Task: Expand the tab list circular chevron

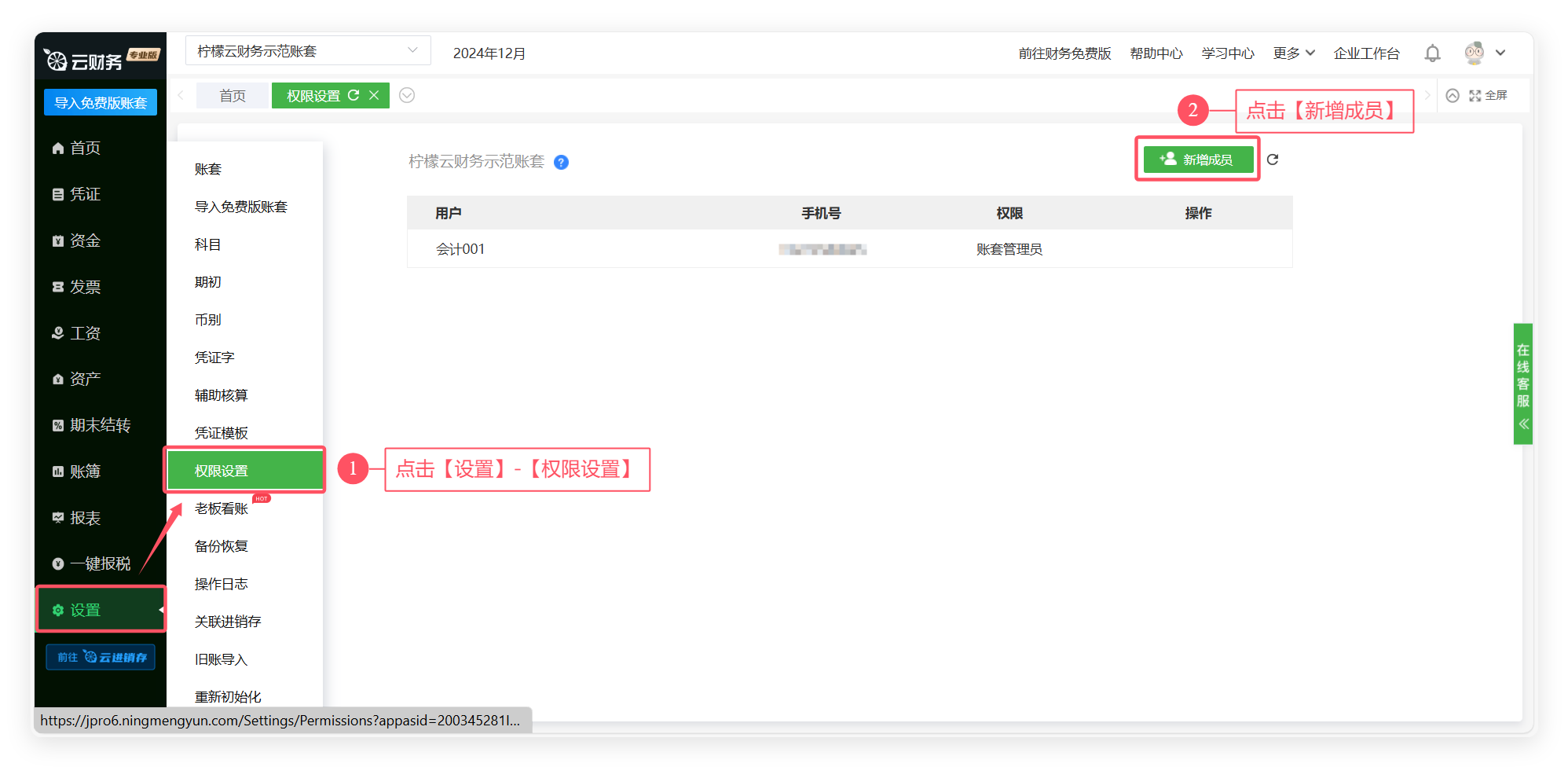Action: [407, 95]
